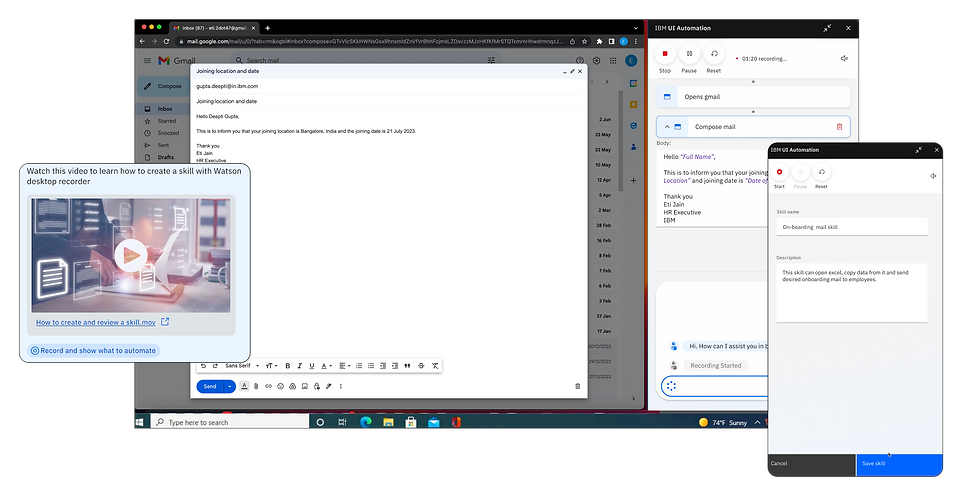The width and height of the screenshot is (980, 496).
Task: Delete the Compose mail step
Action: coord(839,127)
